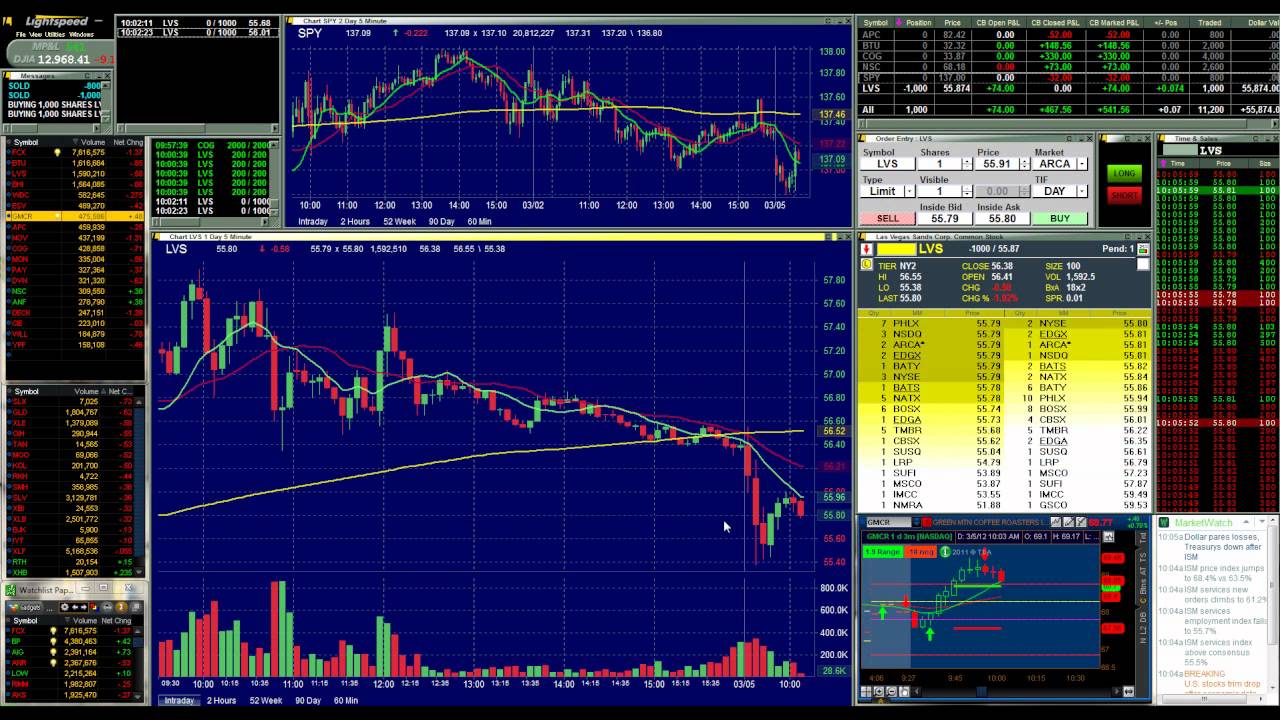Image resolution: width=1280 pixels, height=720 pixels.
Task: Click the studies tool icon in GMCR chart
Action: [1081, 522]
